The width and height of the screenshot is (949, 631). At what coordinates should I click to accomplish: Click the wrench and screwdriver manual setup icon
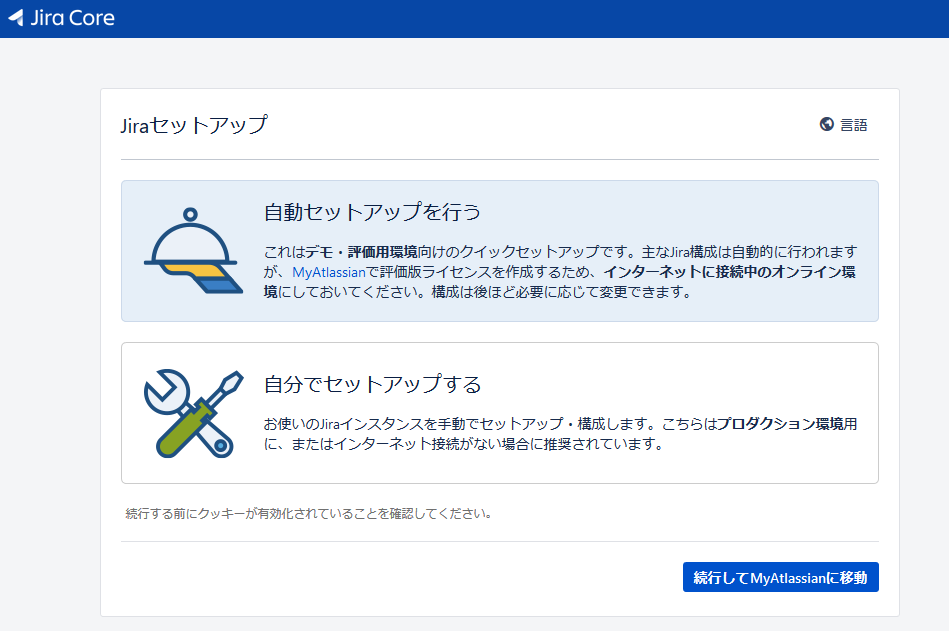pyautogui.click(x=193, y=414)
